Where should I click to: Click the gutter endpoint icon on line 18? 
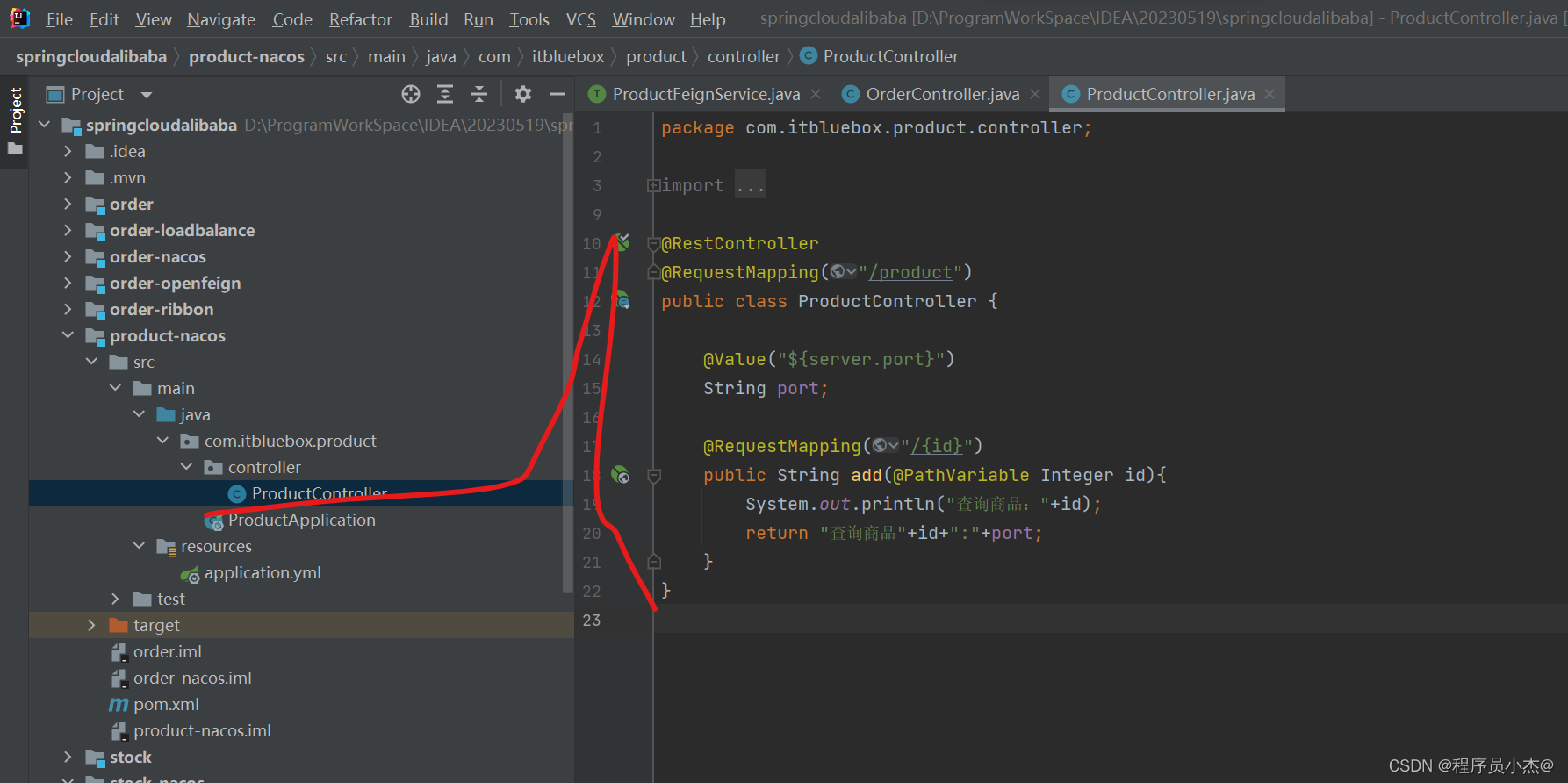[620, 474]
